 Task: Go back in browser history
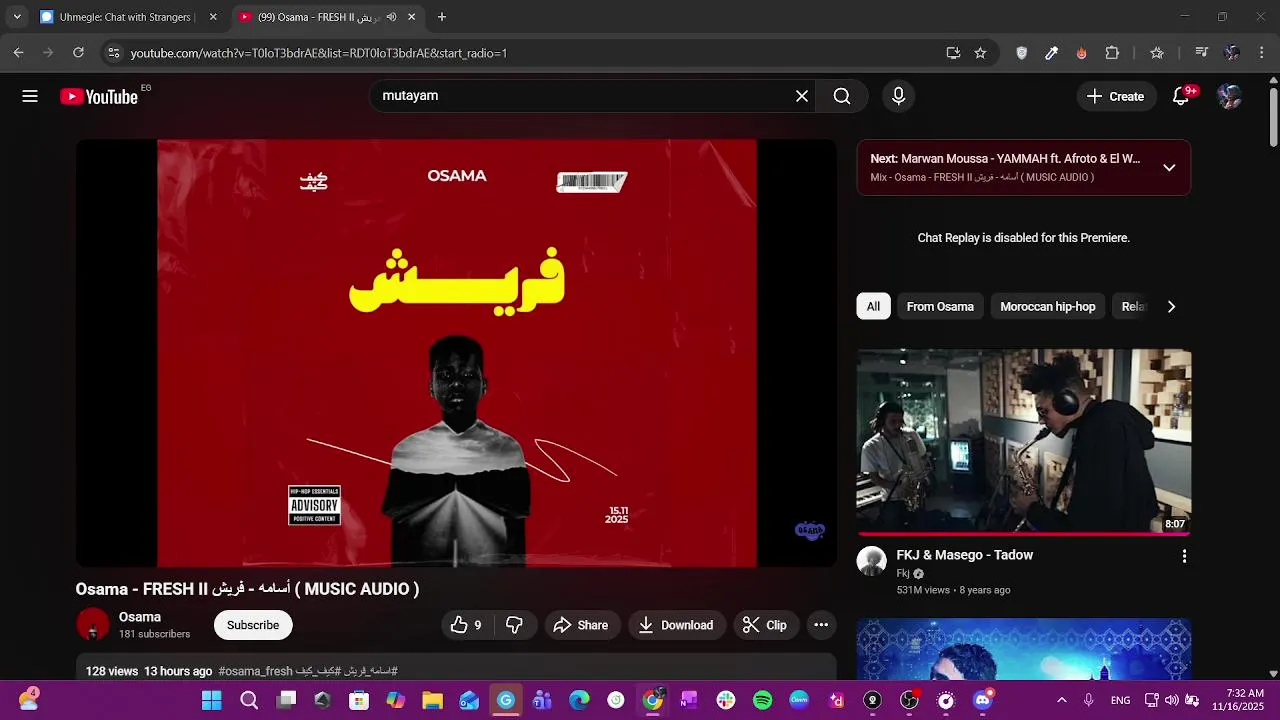[19, 53]
